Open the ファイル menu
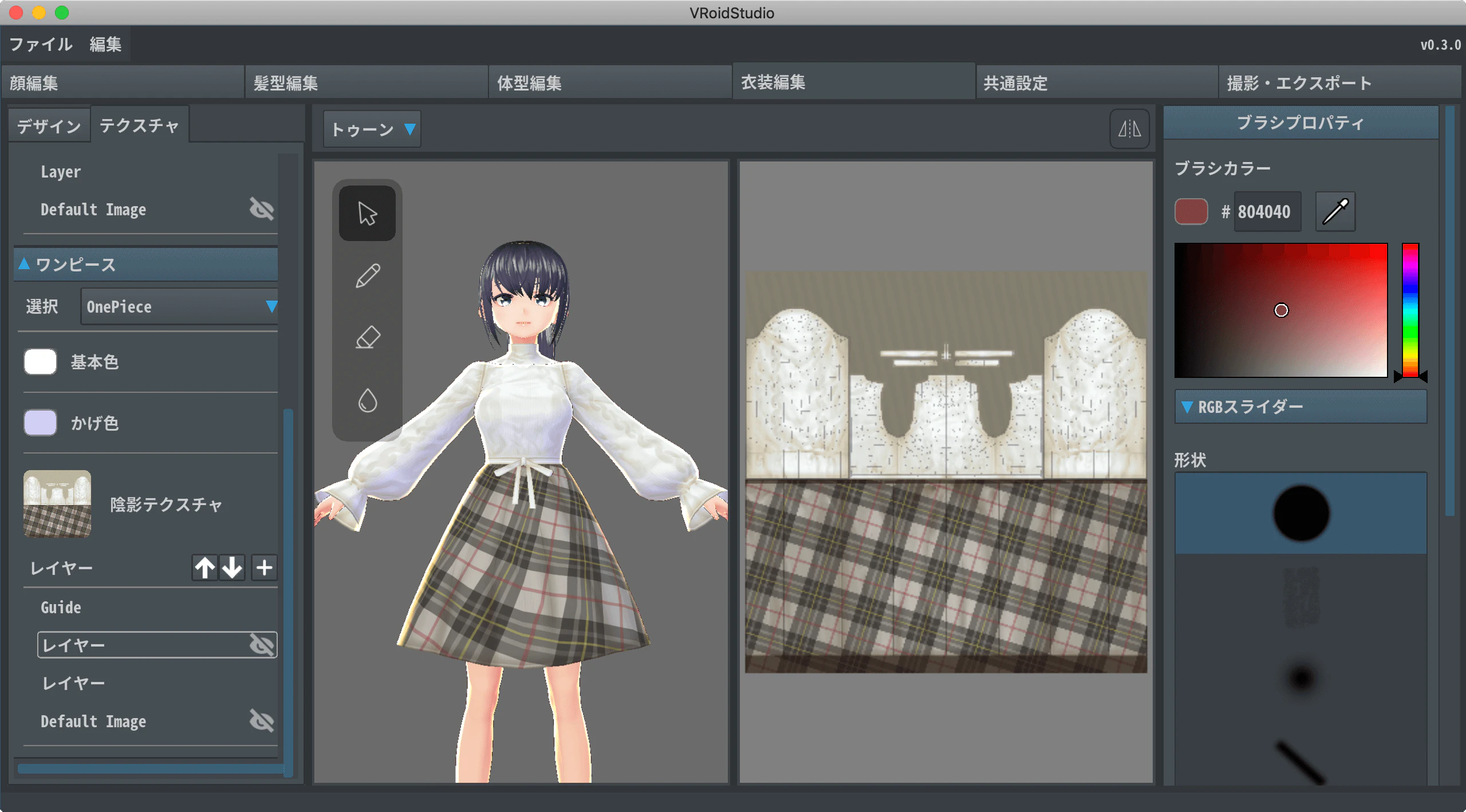Screen dimensions: 1466x812 41,44
